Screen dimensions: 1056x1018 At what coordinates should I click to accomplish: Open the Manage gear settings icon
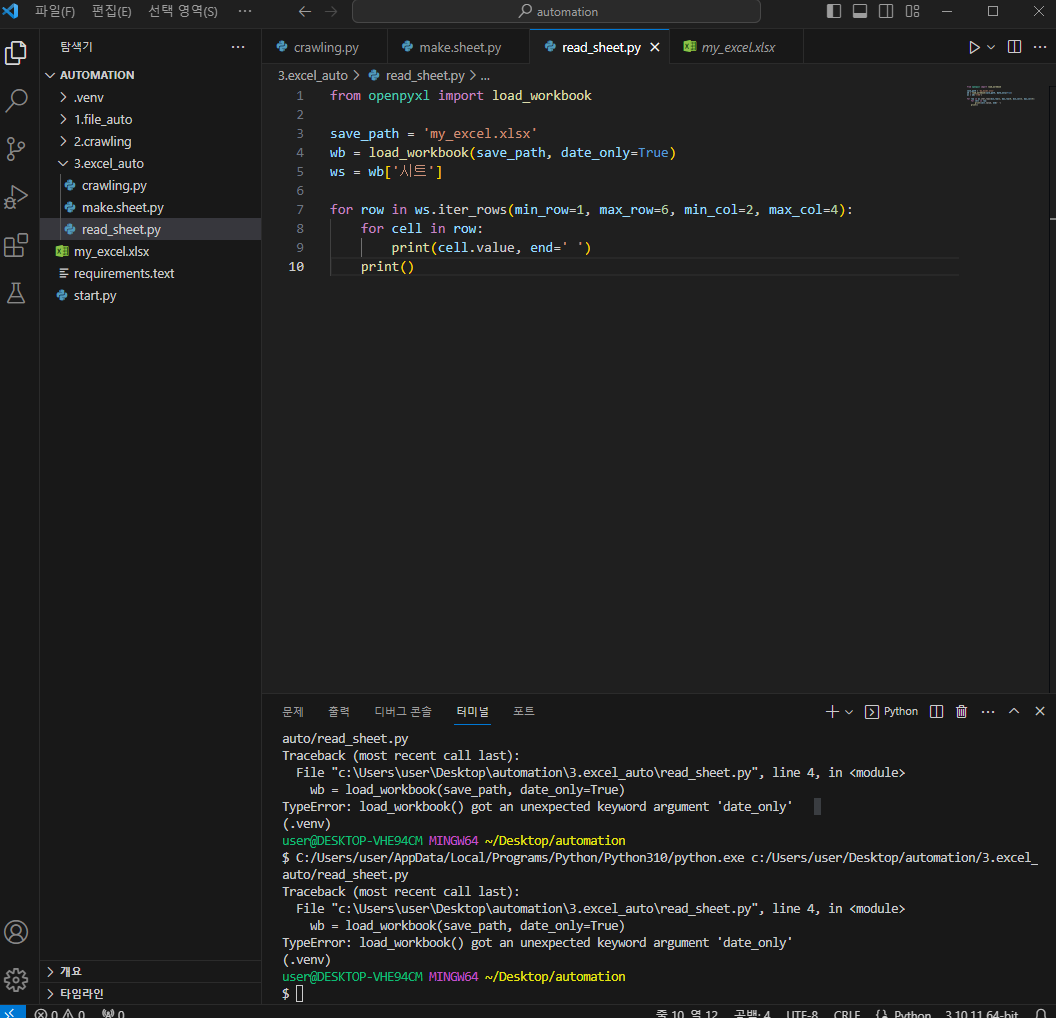pos(16,980)
